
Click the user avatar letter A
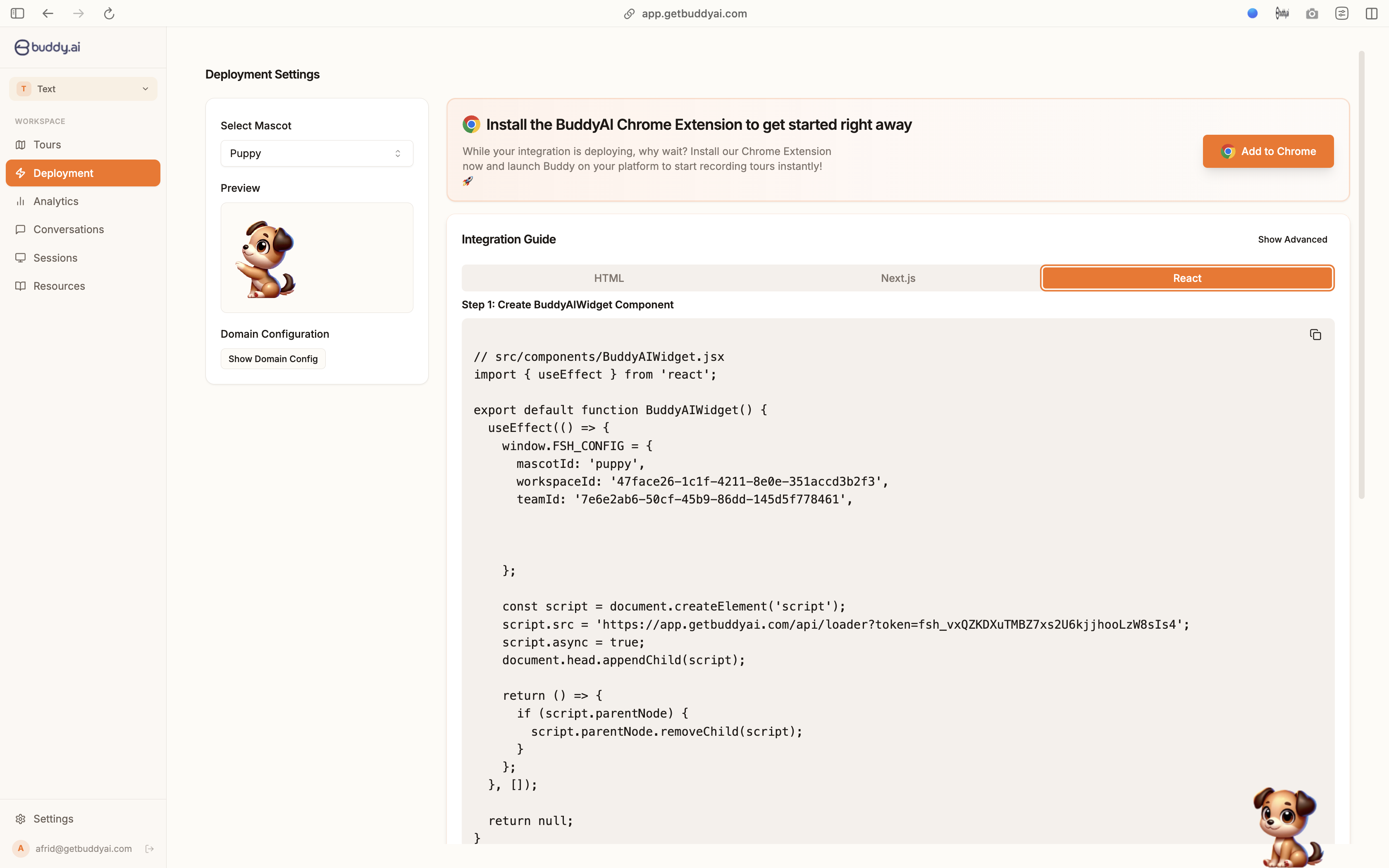[21, 849]
